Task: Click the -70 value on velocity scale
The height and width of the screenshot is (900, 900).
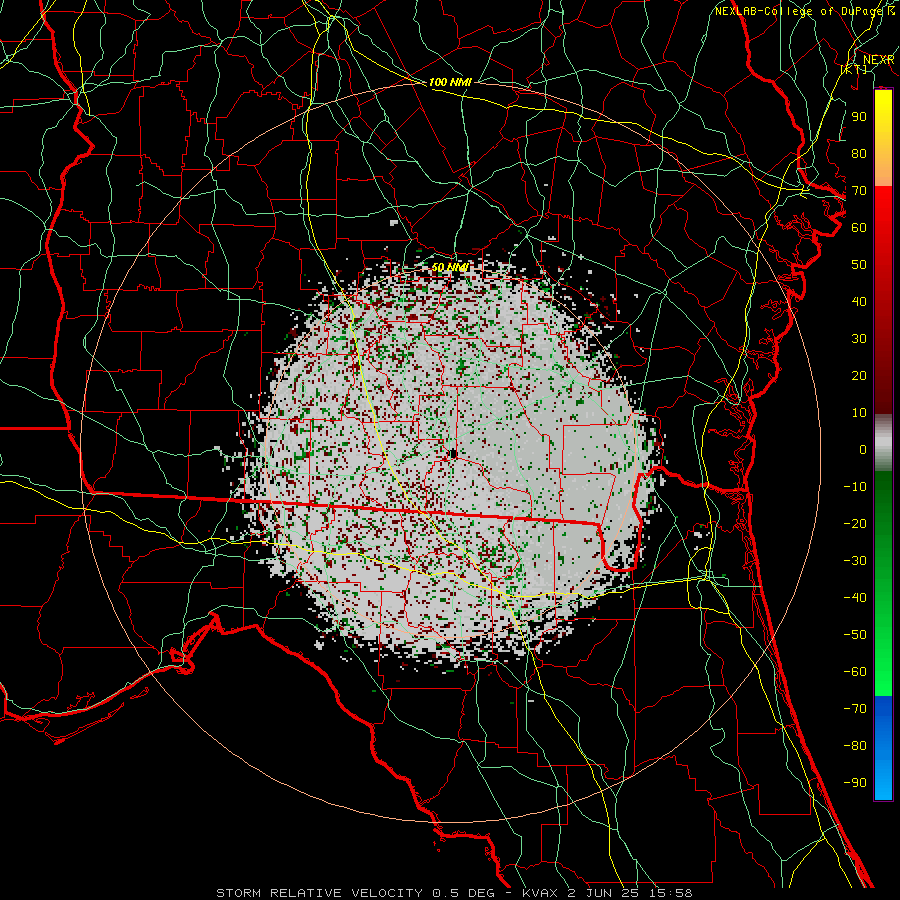Action: [x=855, y=709]
